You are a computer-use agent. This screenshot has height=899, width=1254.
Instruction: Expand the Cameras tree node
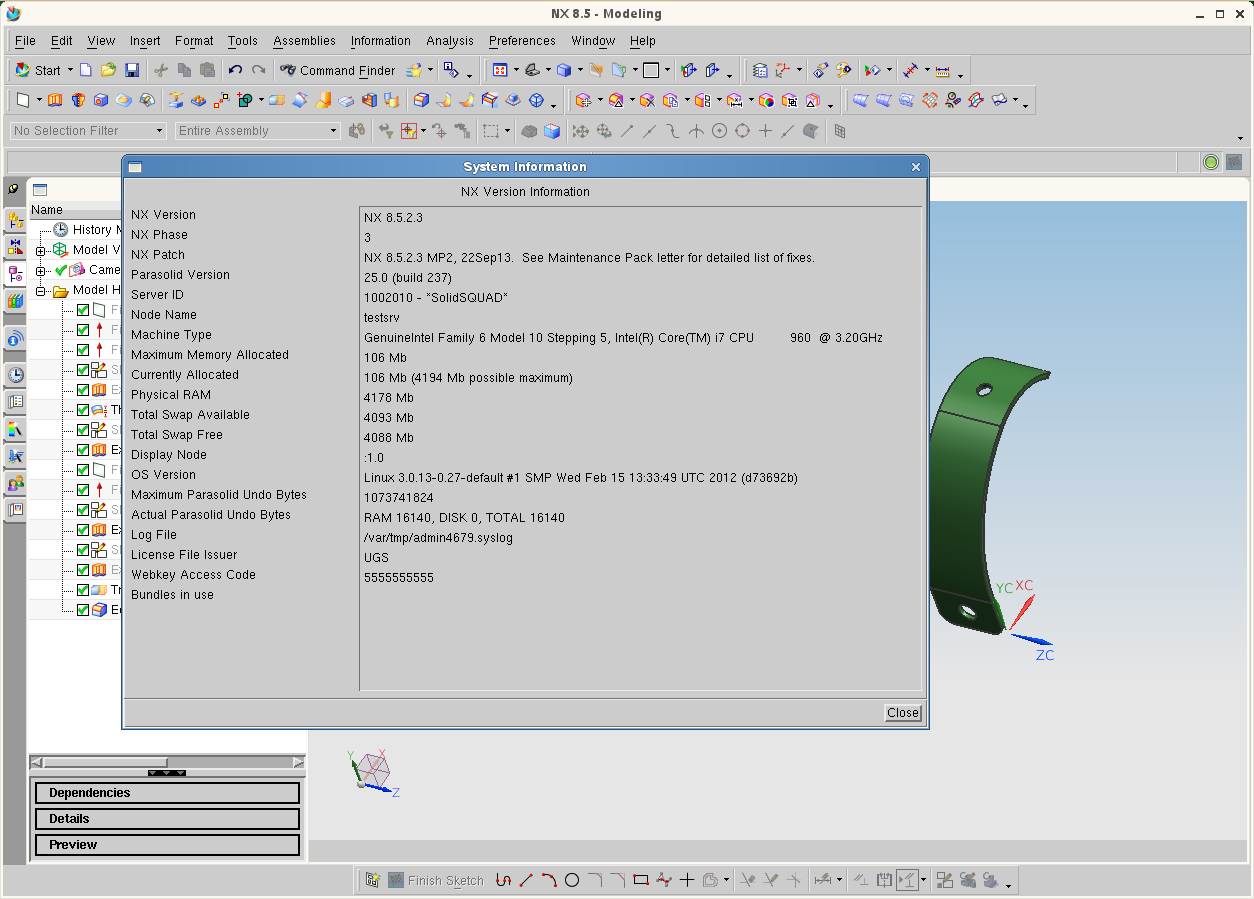tap(40, 271)
